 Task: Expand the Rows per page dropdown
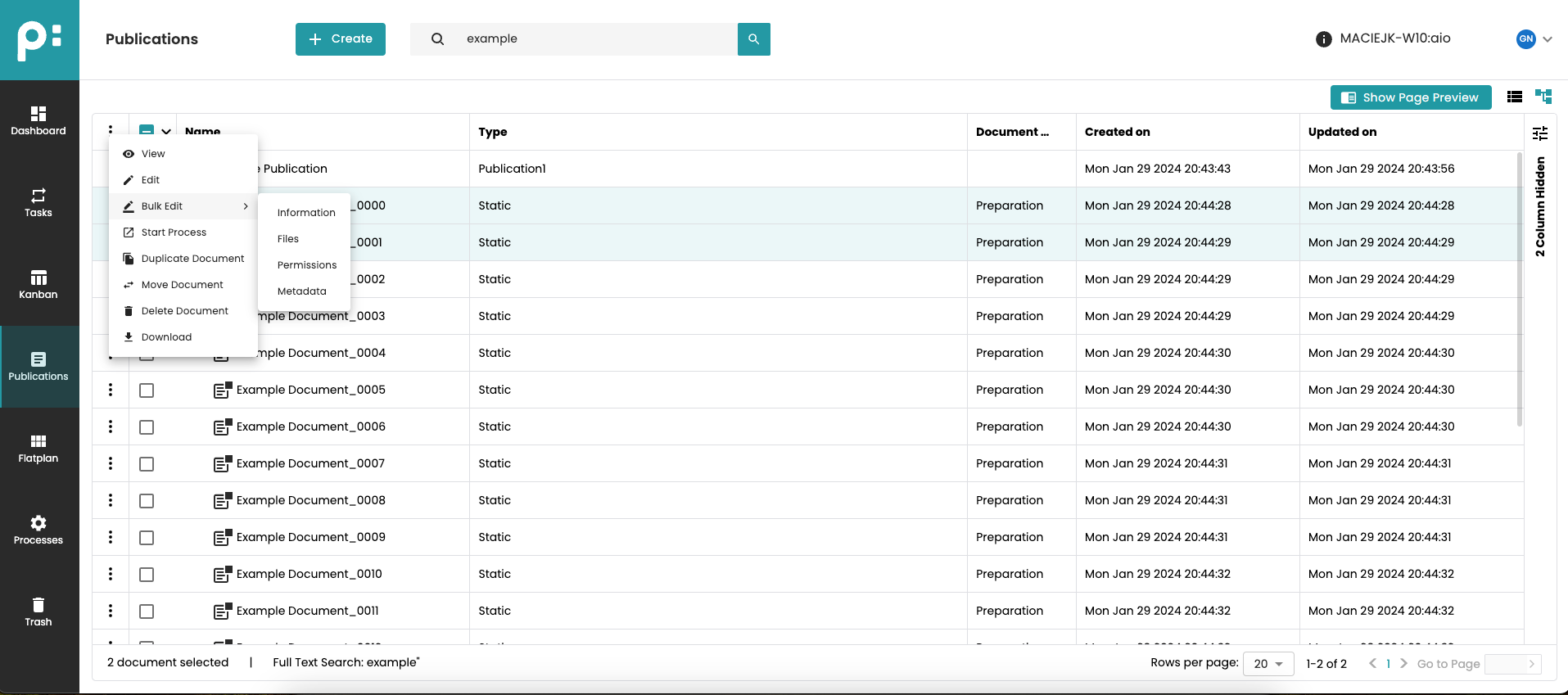point(1268,664)
